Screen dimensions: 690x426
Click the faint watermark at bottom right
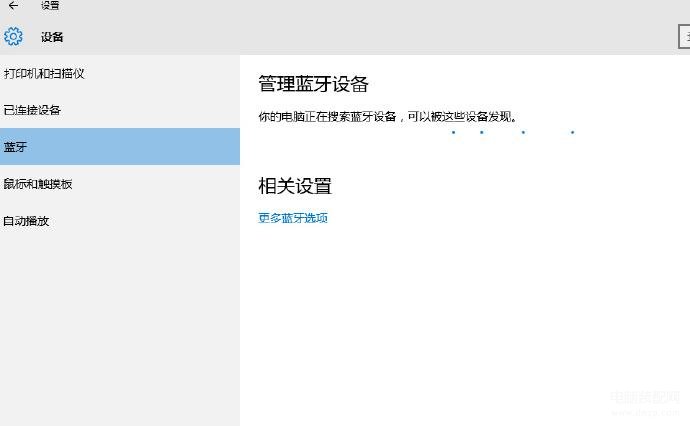coord(646,403)
